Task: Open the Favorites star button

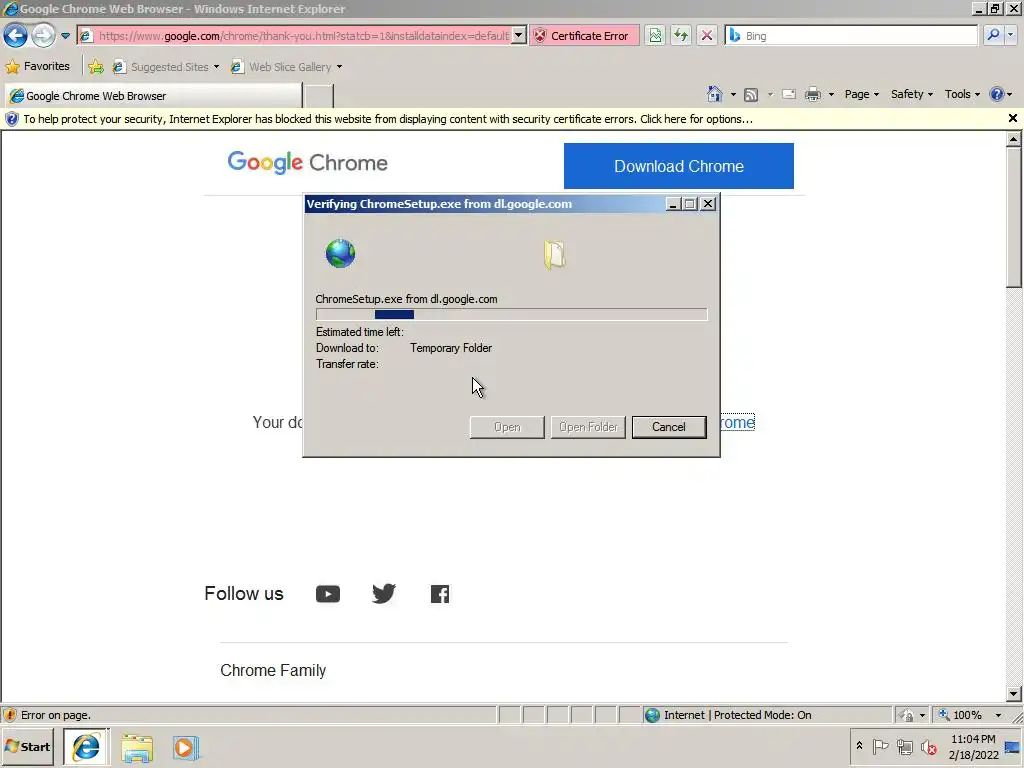Action: click(37, 67)
